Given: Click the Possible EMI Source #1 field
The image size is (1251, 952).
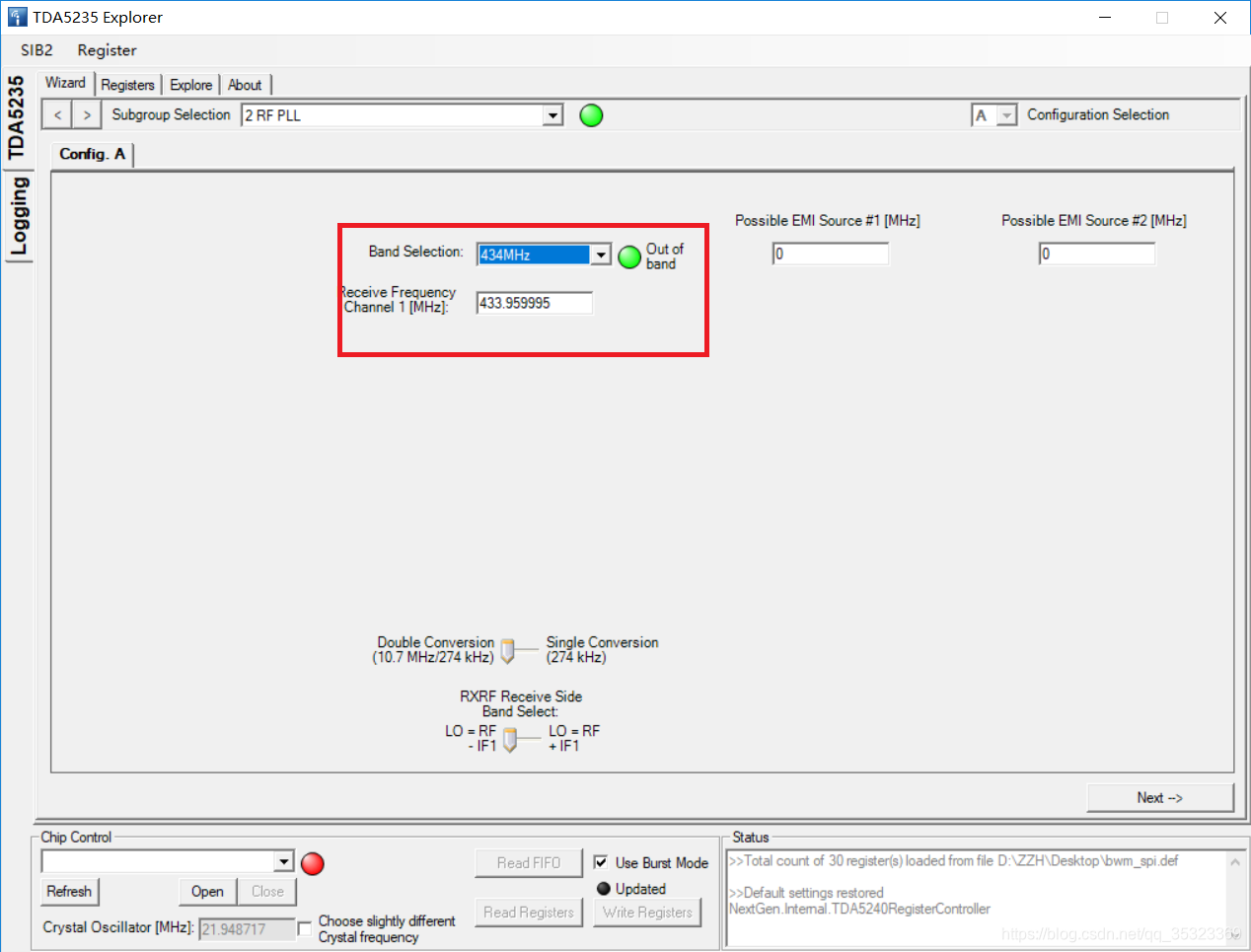Looking at the screenshot, I should point(831,254).
